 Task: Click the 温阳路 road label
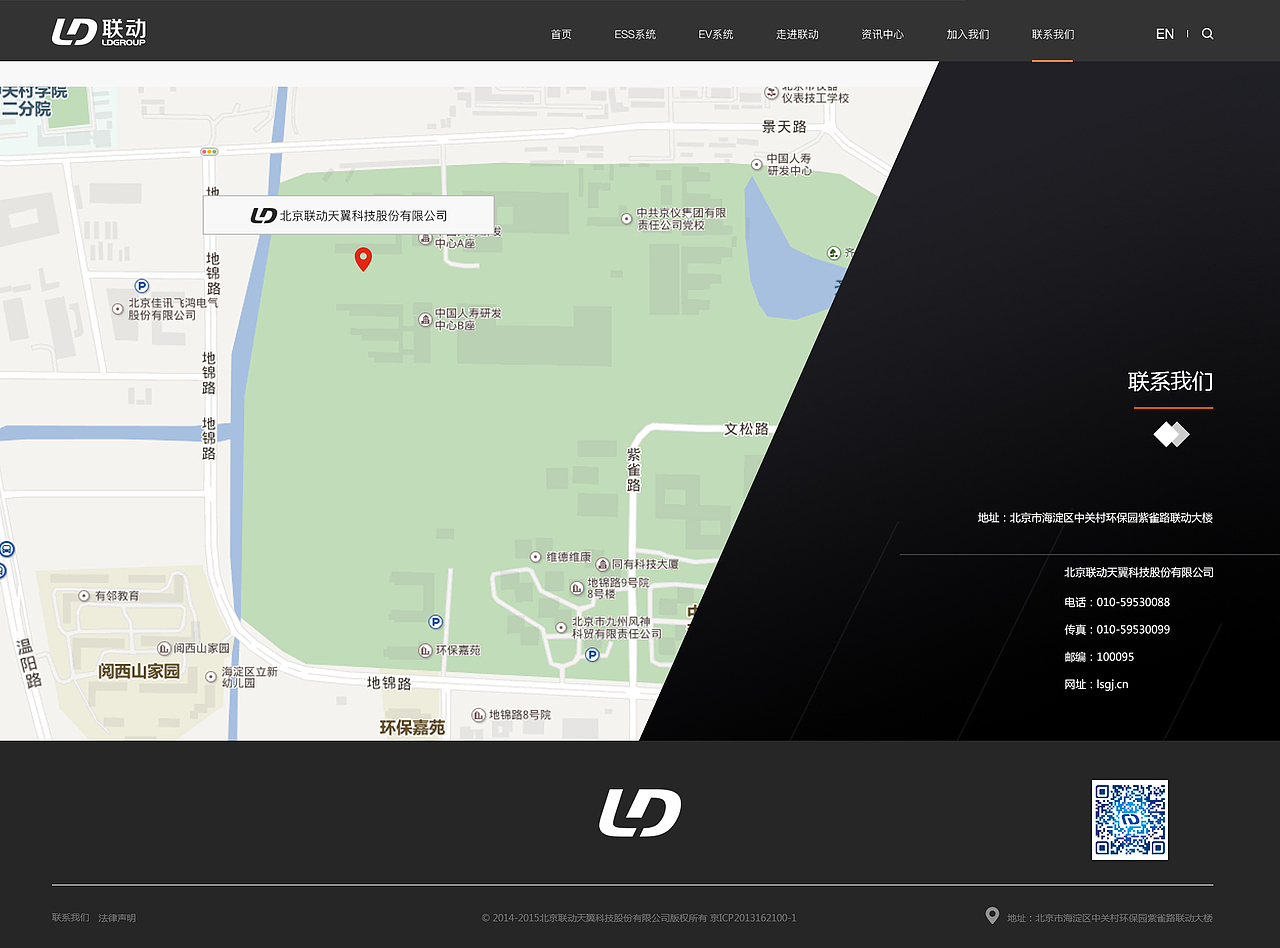pyautogui.click(x=29, y=663)
